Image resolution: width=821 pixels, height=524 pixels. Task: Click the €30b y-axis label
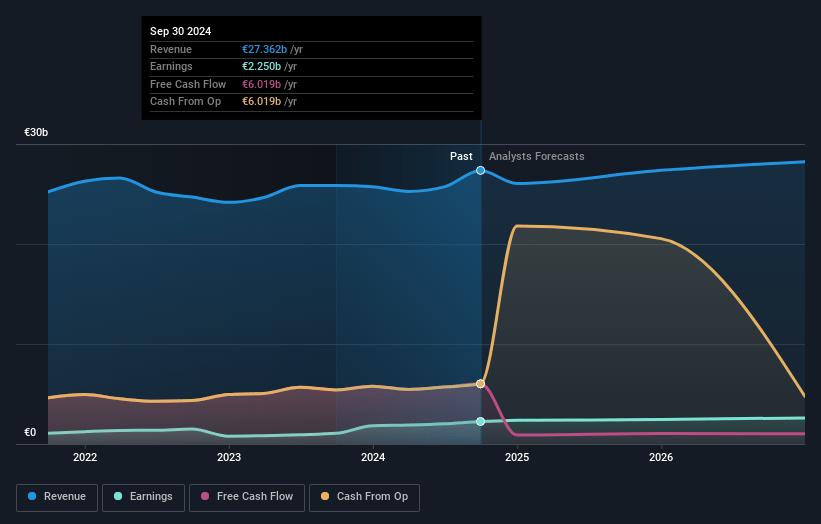click(x=36, y=132)
